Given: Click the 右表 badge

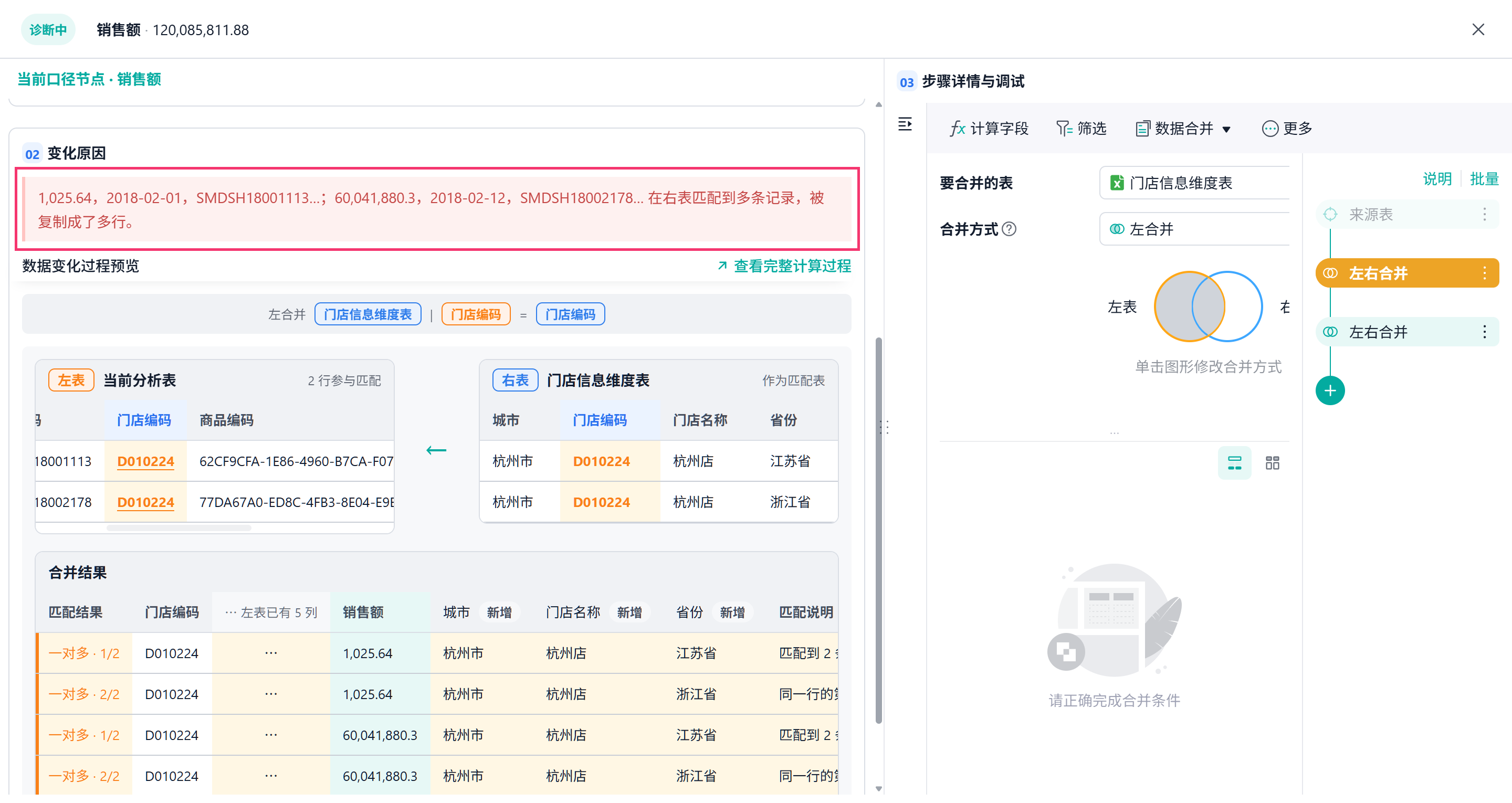Looking at the screenshot, I should 514,380.
